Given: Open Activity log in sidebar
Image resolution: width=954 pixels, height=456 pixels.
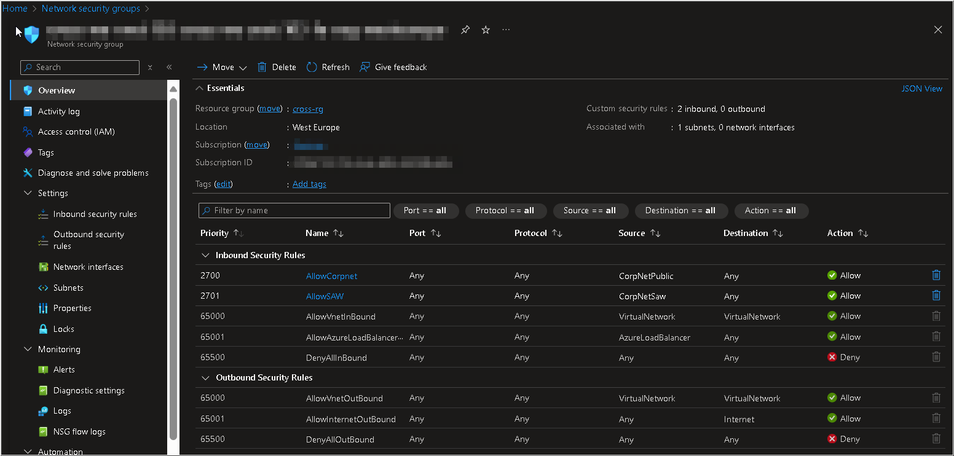Looking at the screenshot, I should (58, 111).
